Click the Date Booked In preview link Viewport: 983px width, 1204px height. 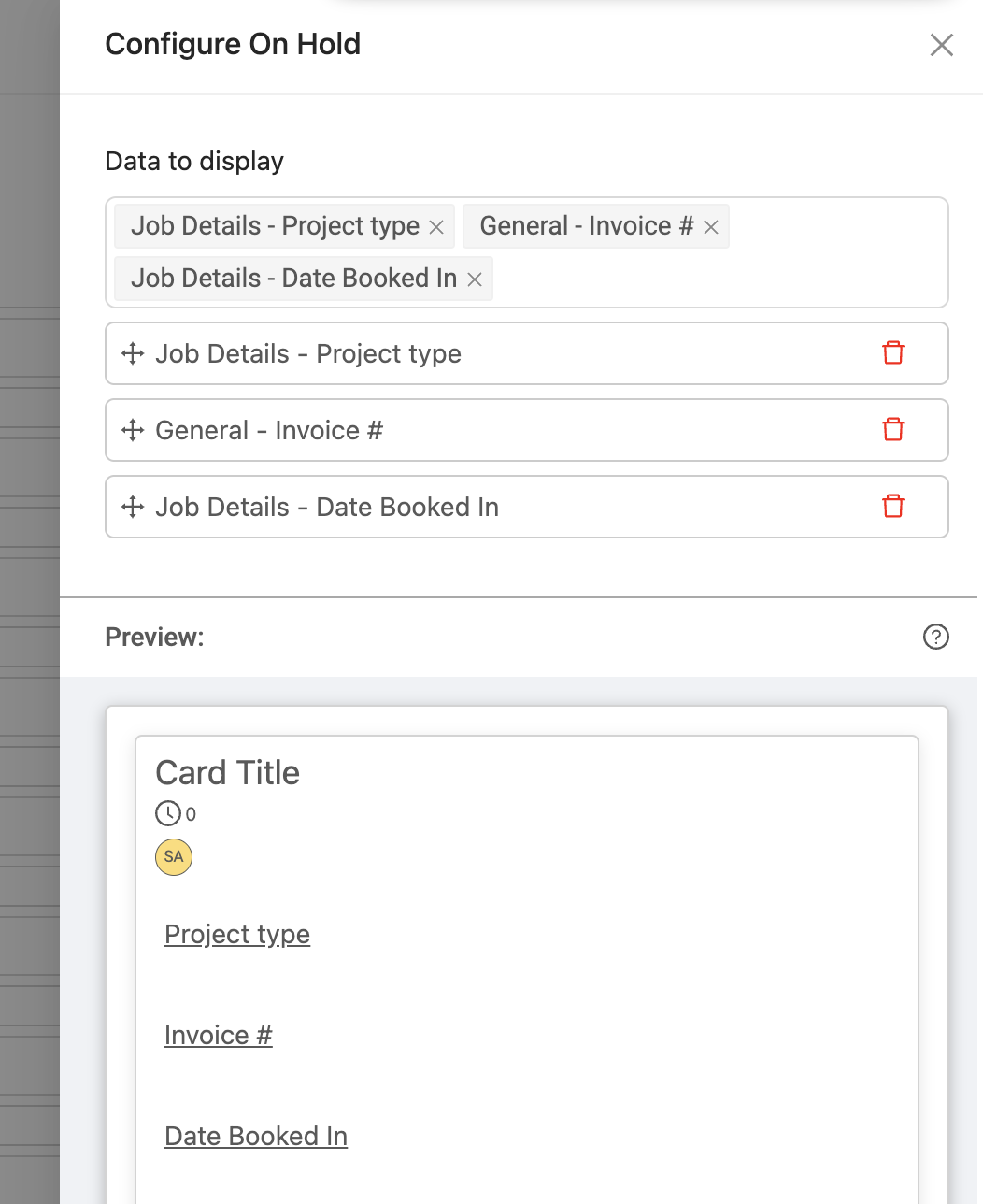256,1137
